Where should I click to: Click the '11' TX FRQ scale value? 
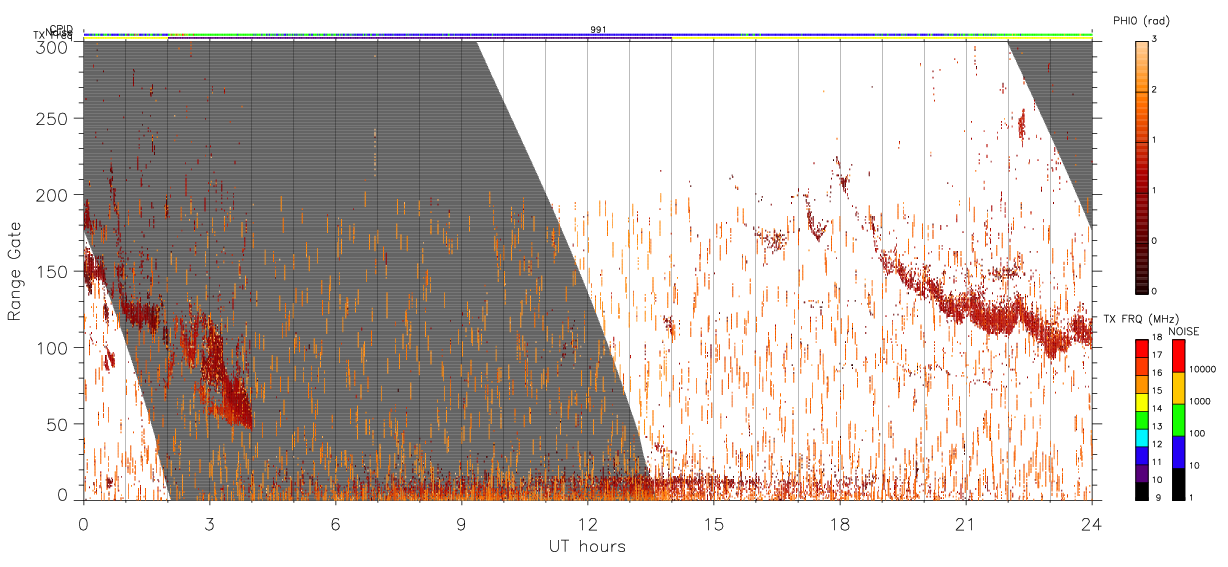pyautogui.click(x=1158, y=462)
